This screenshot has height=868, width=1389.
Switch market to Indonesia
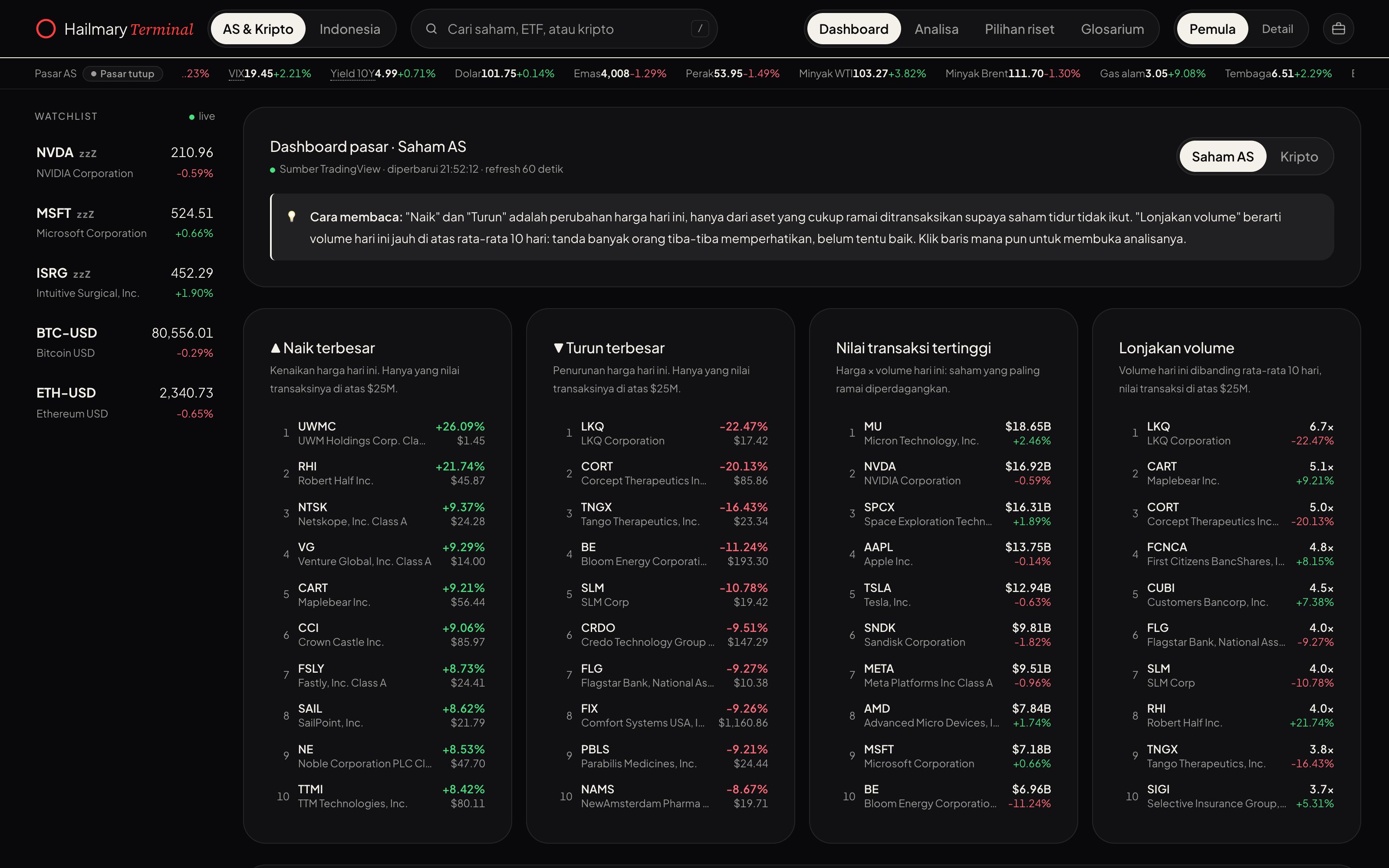[x=349, y=29]
